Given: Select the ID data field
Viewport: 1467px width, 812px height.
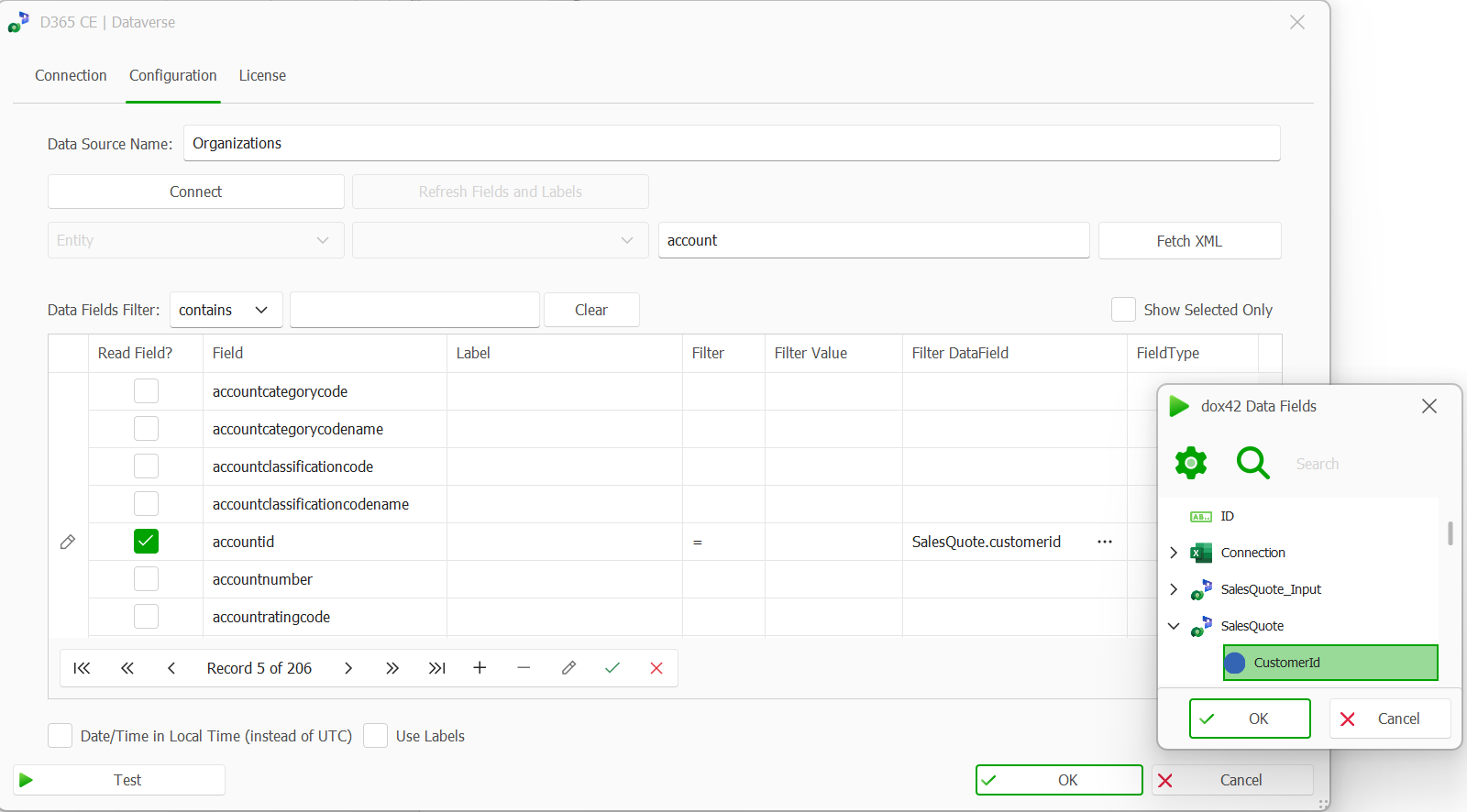Looking at the screenshot, I should (x=1227, y=516).
